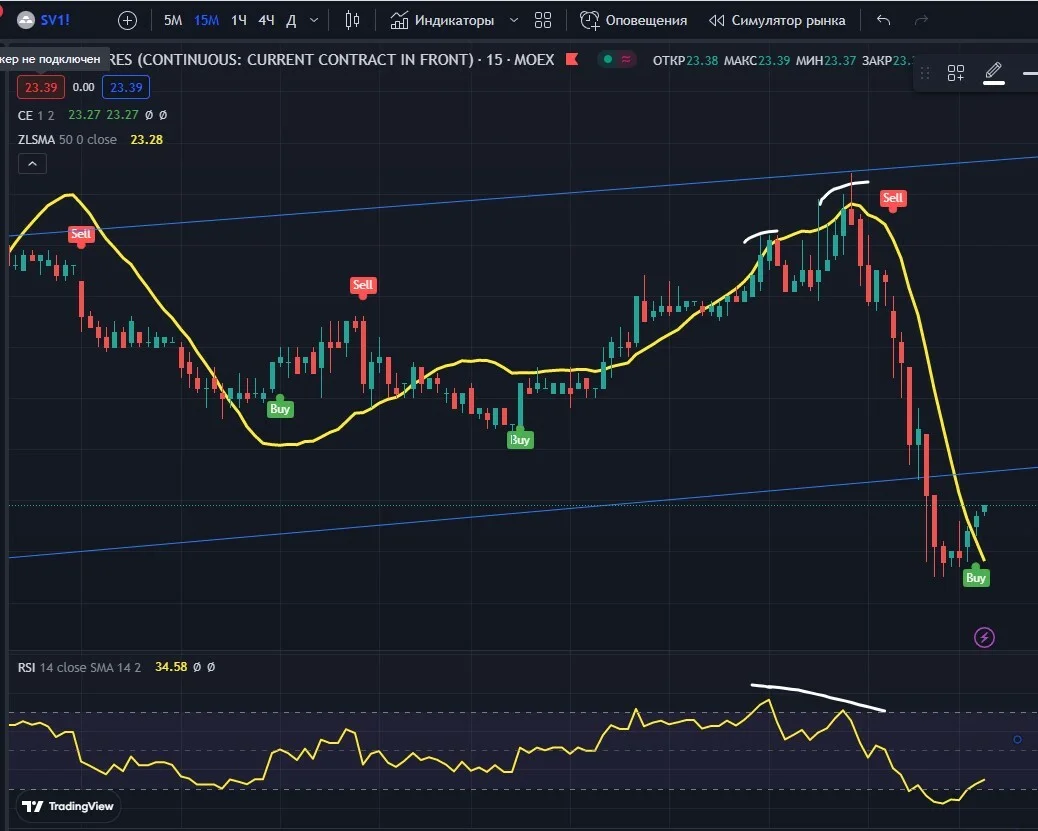
Task: Click the yellow ZLSMA value 23.28
Action: point(146,140)
